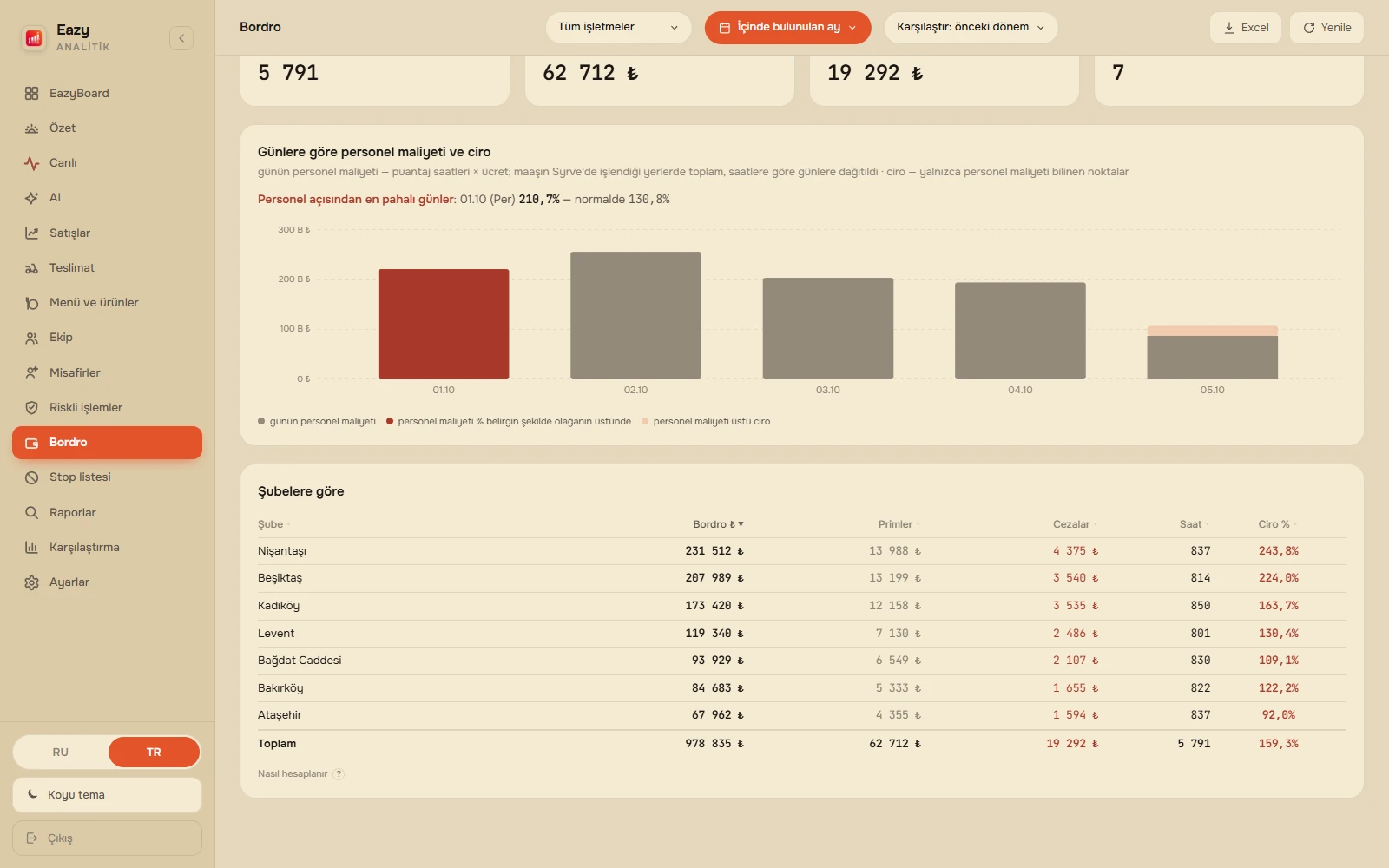This screenshot has width=1389, height=868.
Task: Sort table by Cezalar column
Action: click(x=1075, y=524)
